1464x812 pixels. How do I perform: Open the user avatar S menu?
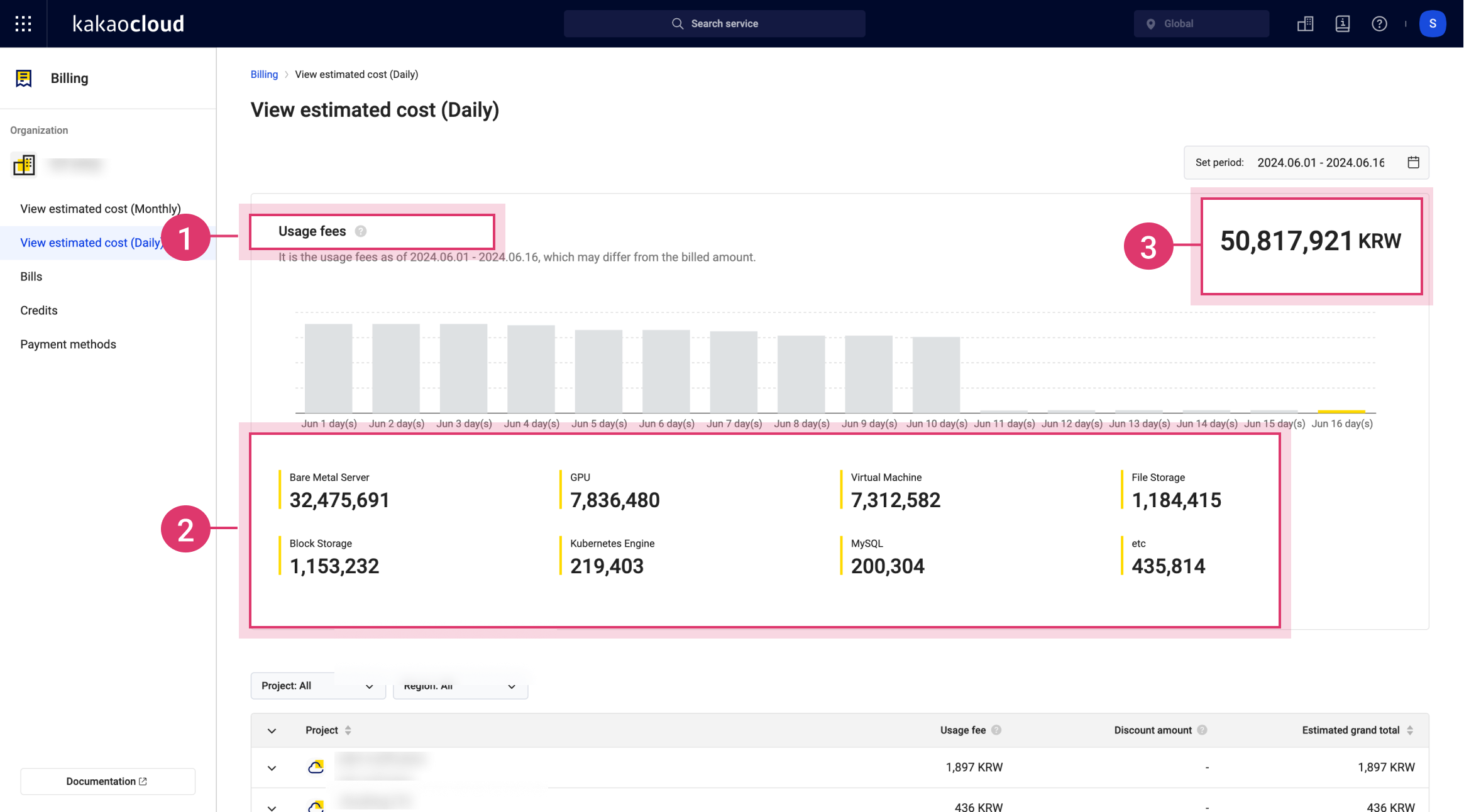[1433, 24]
